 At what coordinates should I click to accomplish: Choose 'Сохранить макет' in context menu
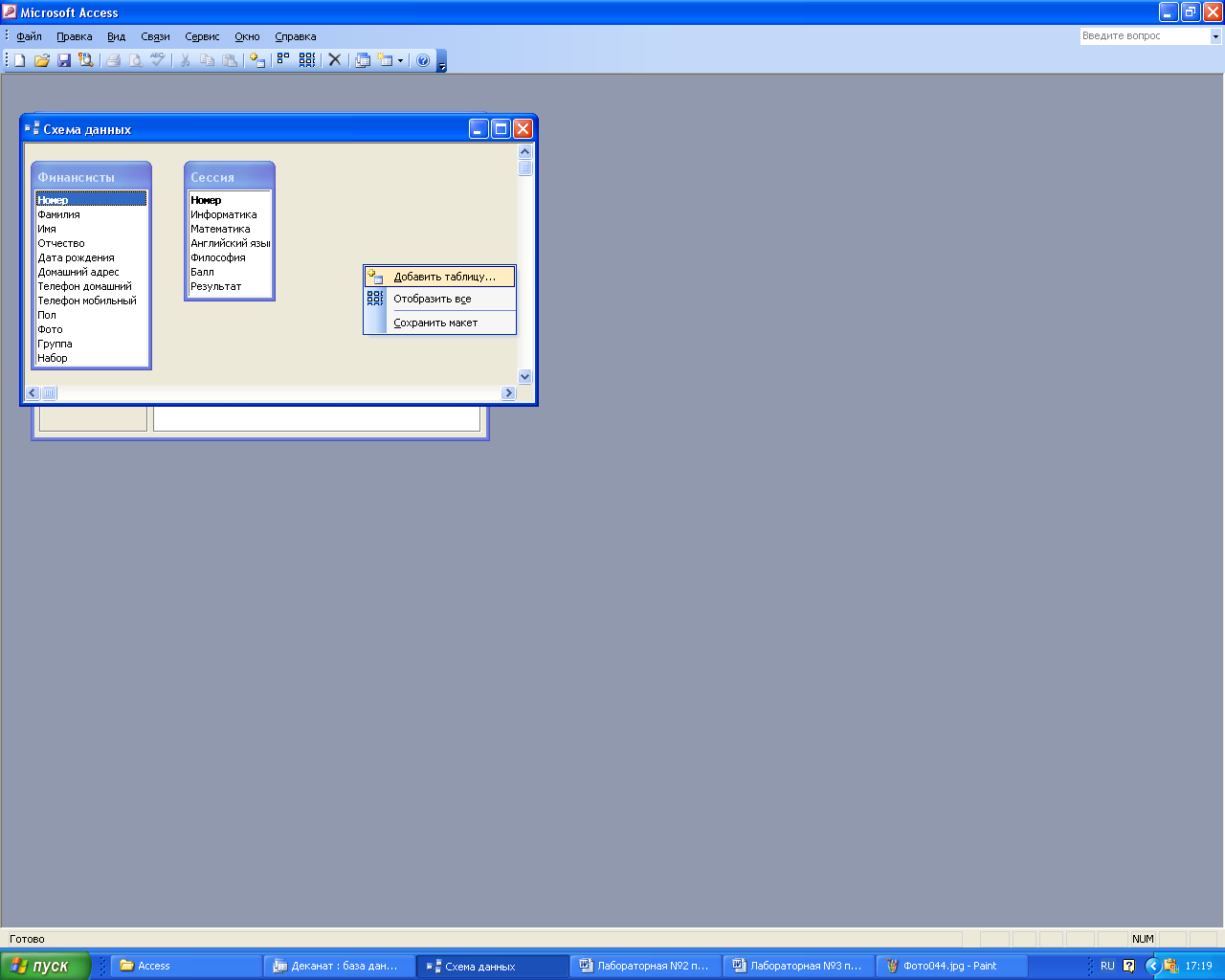[440, 323]
